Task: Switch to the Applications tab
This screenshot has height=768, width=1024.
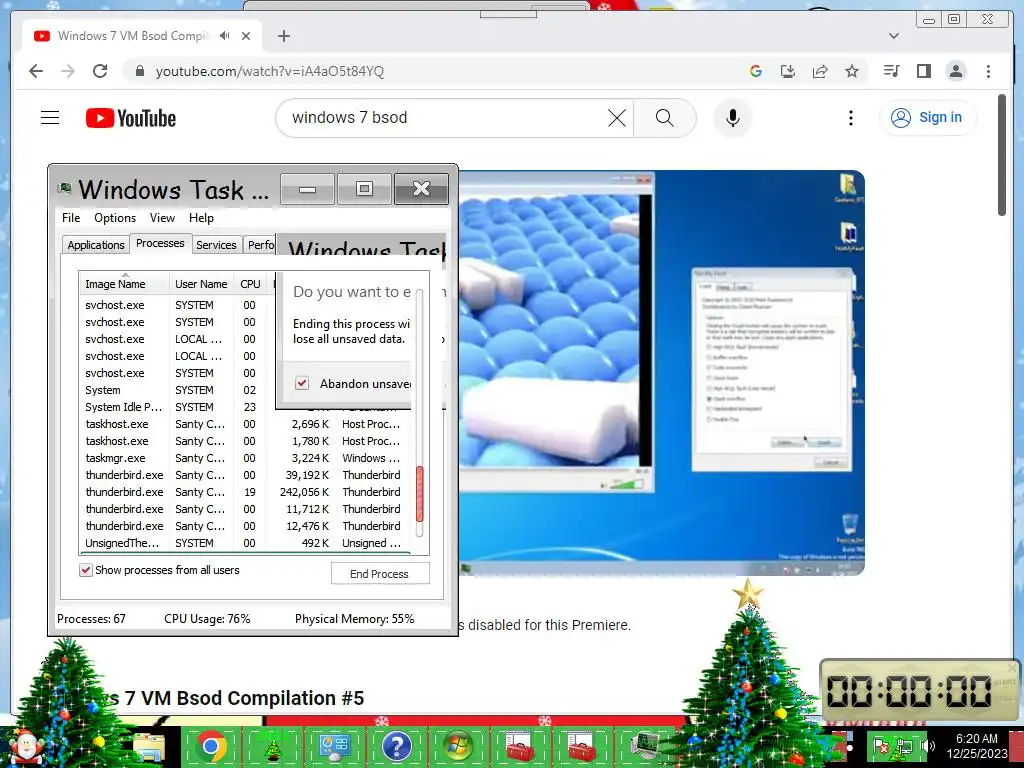Action: (x=95, y=245)
